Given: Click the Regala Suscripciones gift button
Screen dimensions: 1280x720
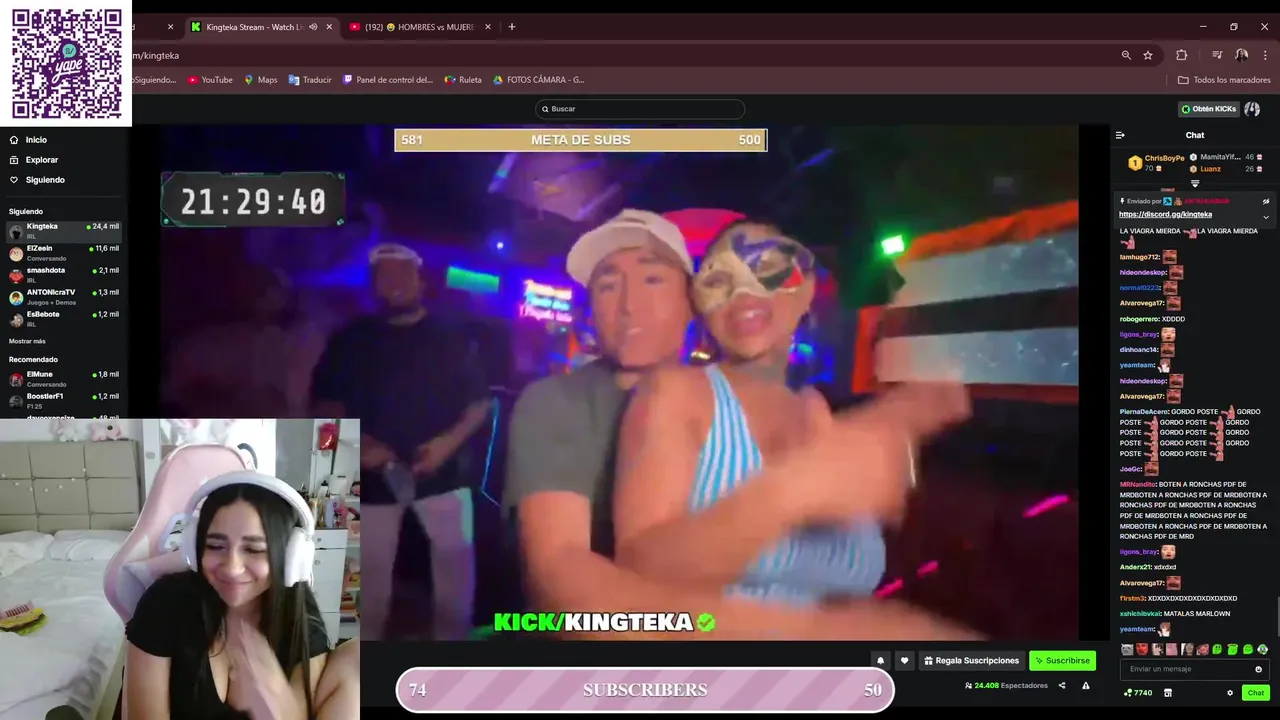Looking at the screenshot, I should pyautogui.click(x=972, y=661).
